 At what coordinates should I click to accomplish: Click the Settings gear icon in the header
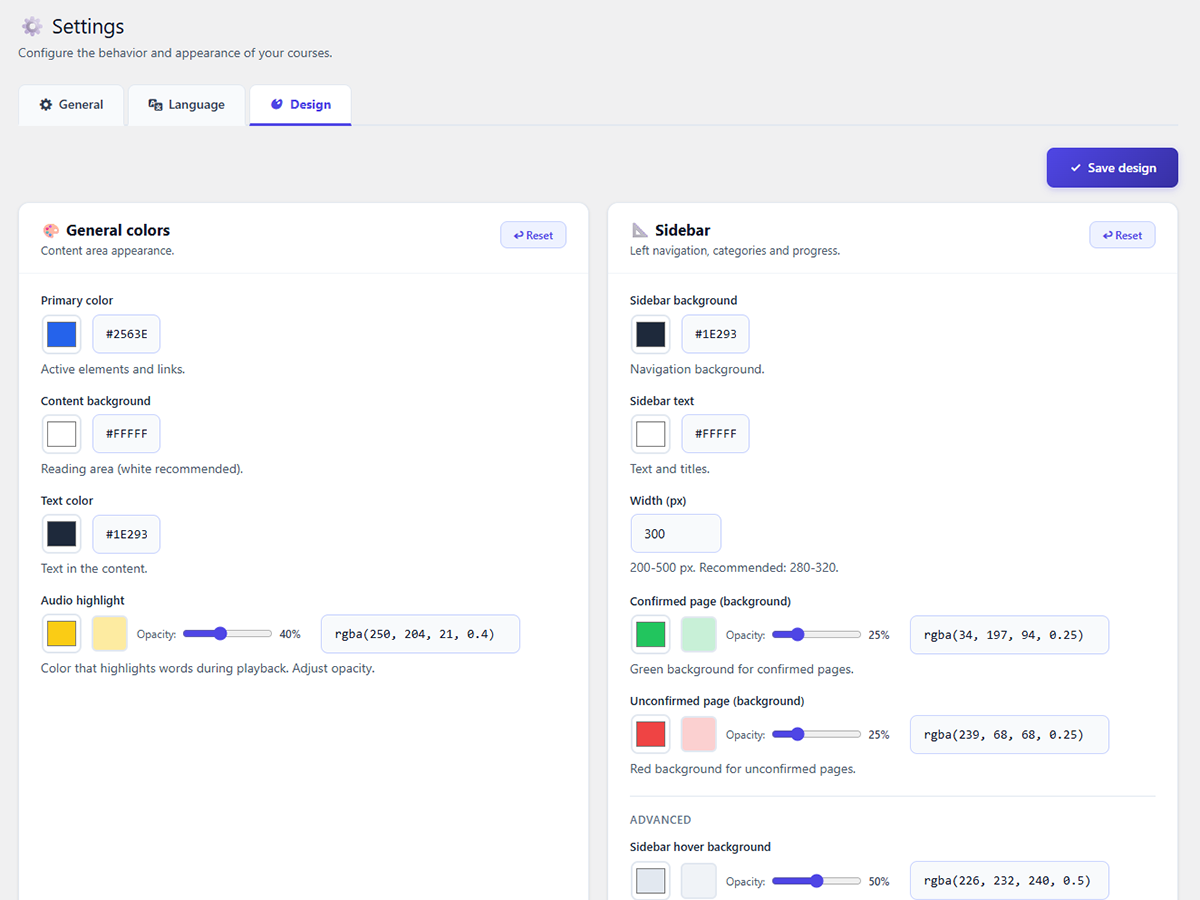click(x=32, y=27)
